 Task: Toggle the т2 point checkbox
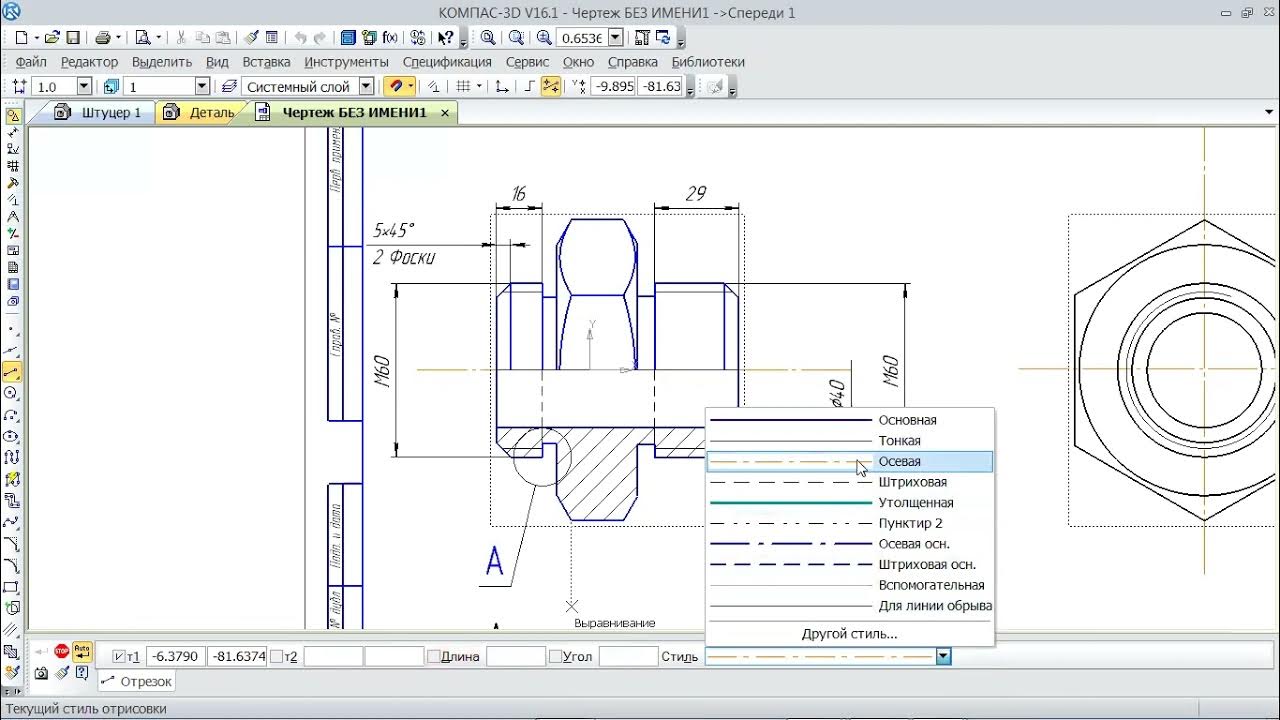277,657
